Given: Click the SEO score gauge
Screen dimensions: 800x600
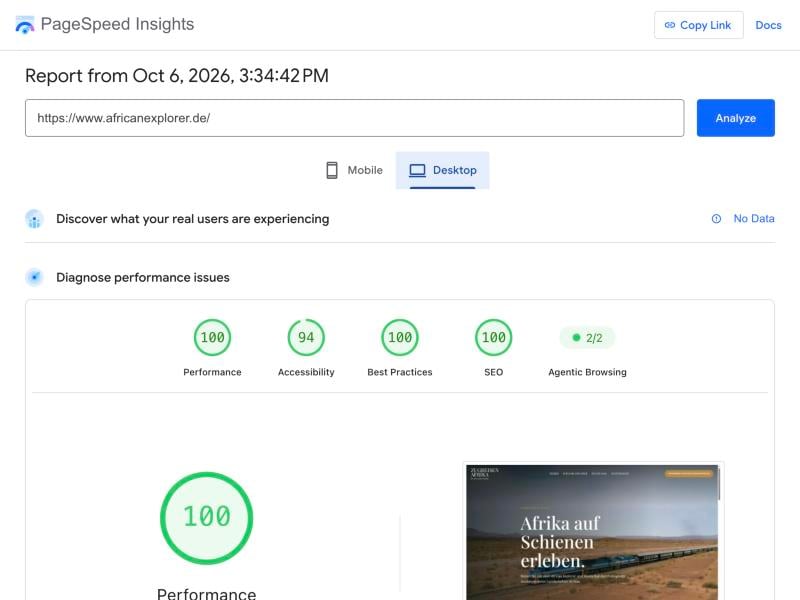Looking at the screenshot, I should pyautogui.click(x=493, y=337).
